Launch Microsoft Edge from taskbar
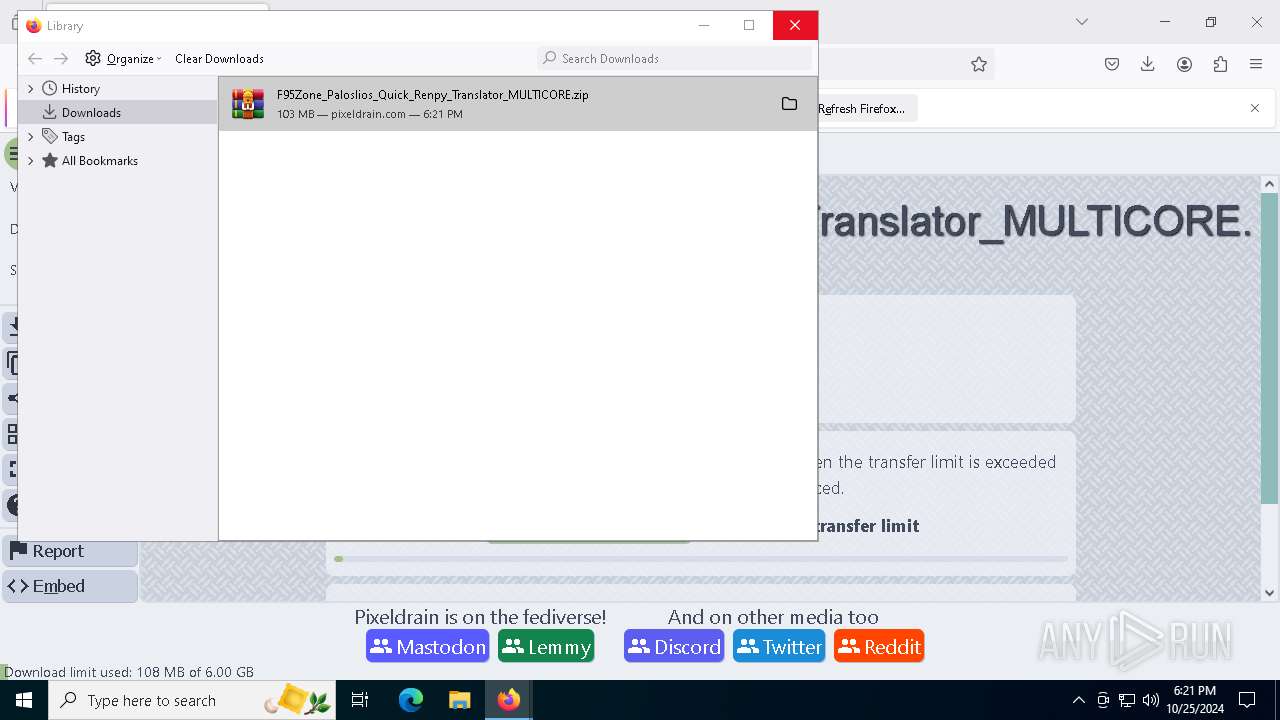 [x=411, y=700]
